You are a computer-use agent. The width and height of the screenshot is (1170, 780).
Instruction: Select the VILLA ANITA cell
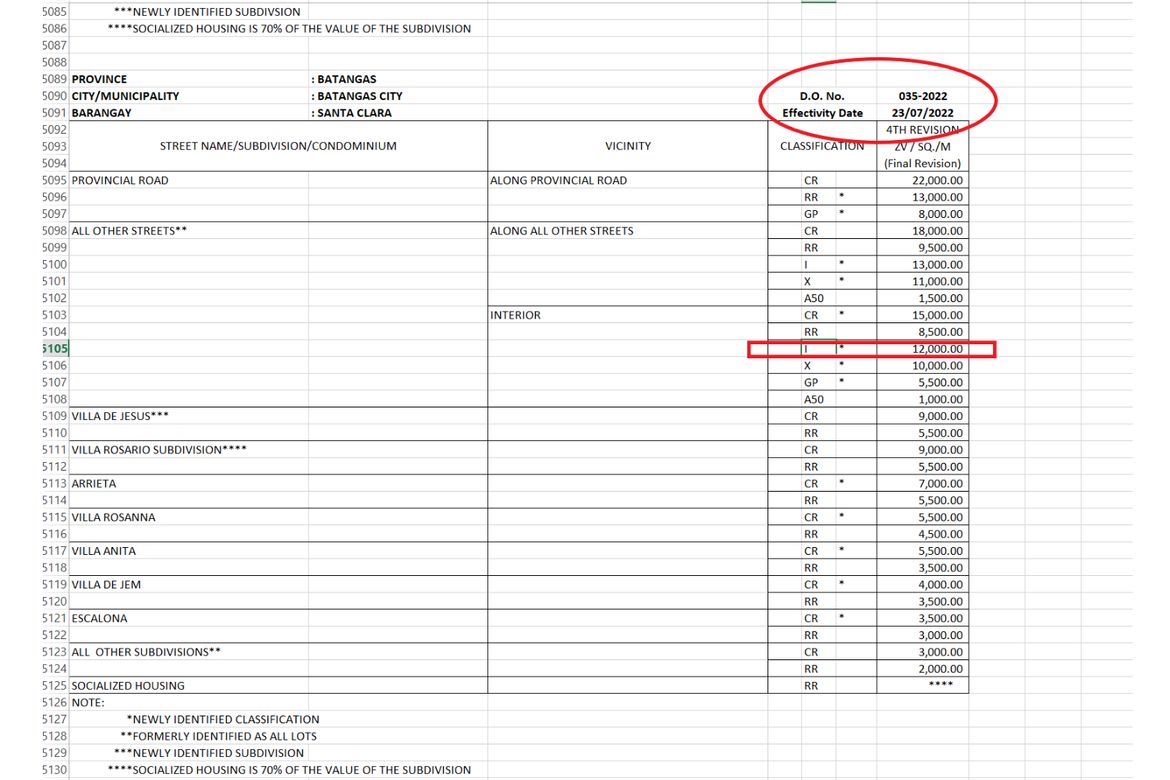104,551
